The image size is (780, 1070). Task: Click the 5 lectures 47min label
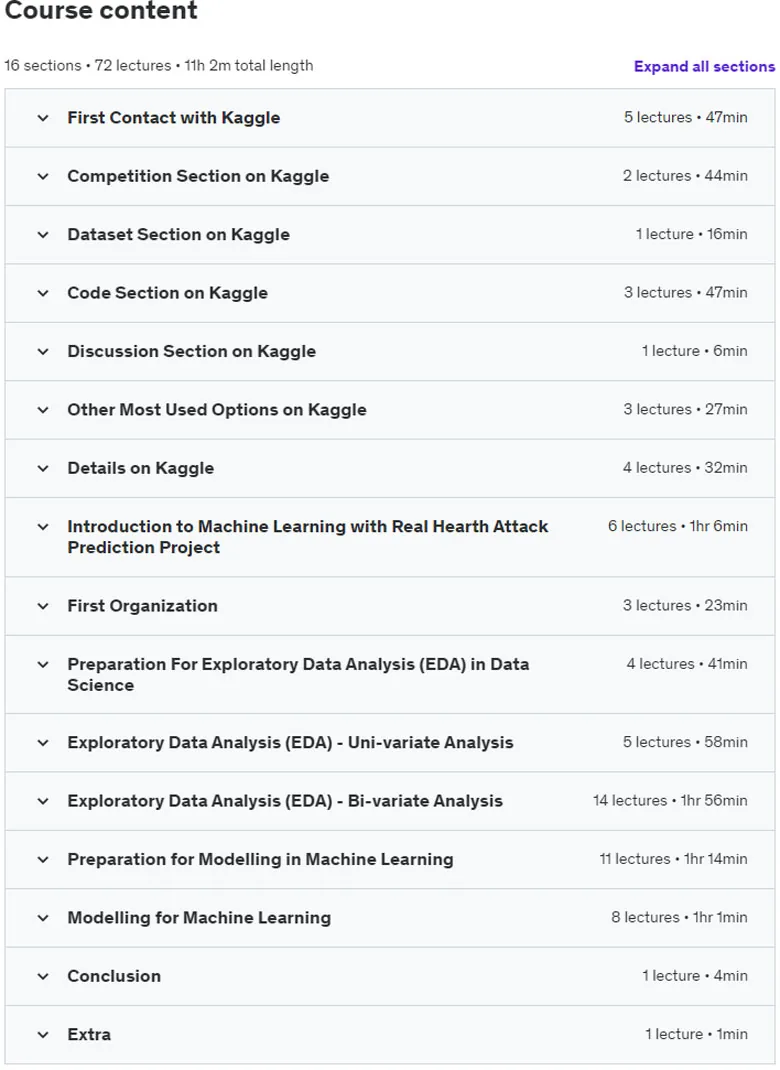[685, 117]
